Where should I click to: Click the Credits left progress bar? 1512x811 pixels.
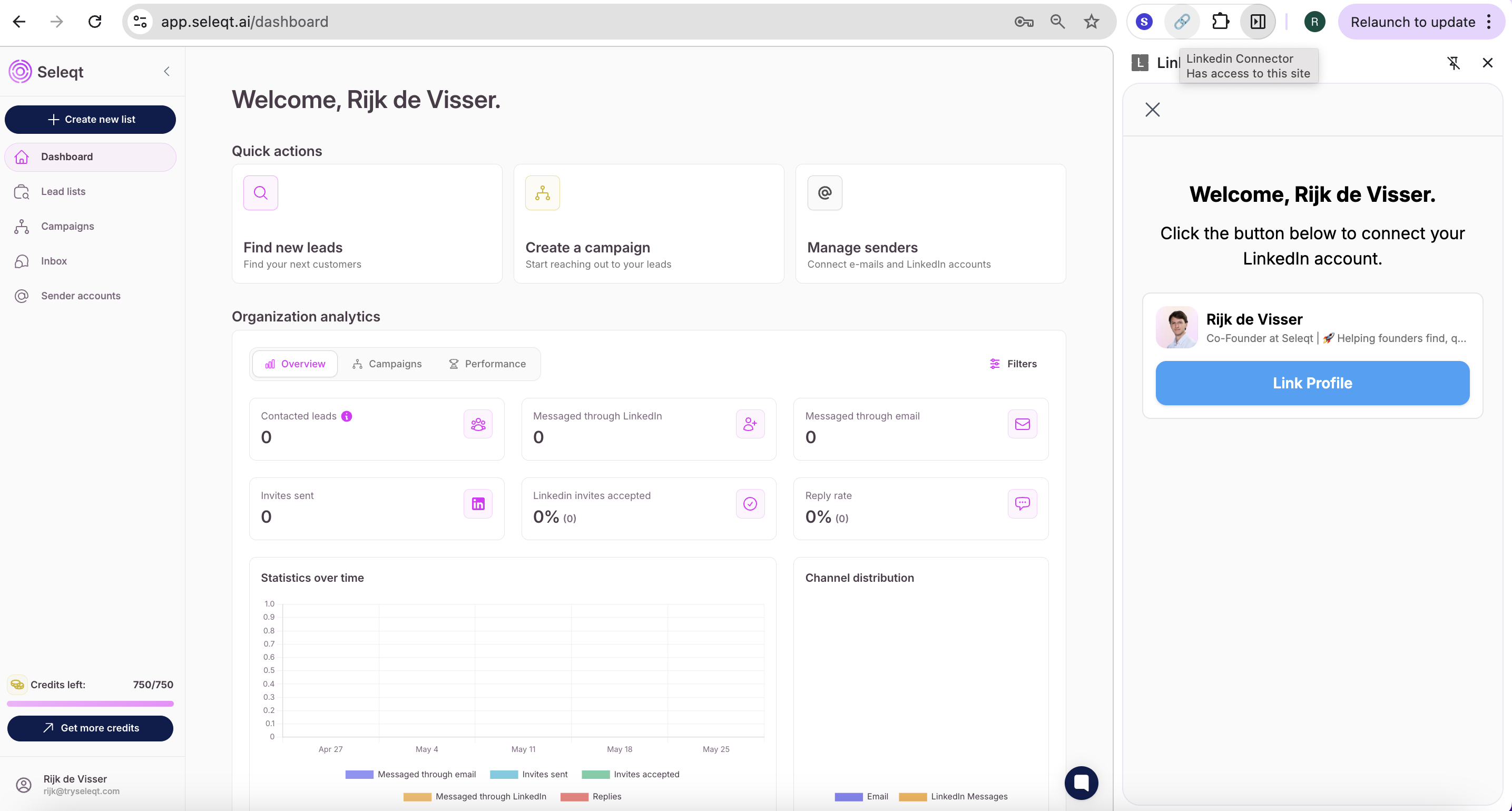coord(91,703)
